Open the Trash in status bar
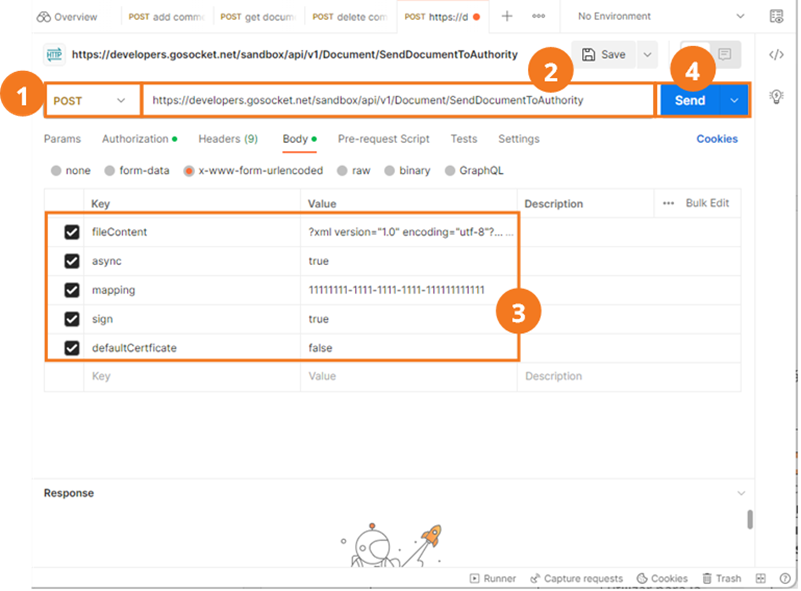 coord(721,578)
